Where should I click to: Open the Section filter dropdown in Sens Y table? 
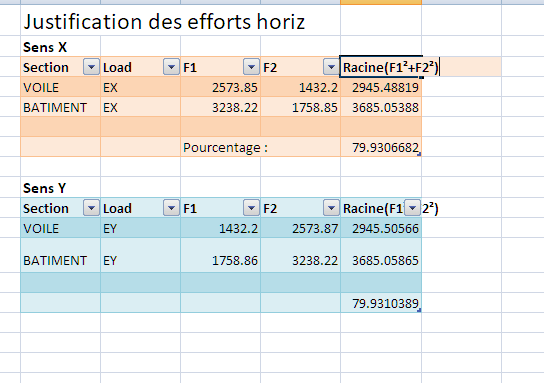coord(91,208)
